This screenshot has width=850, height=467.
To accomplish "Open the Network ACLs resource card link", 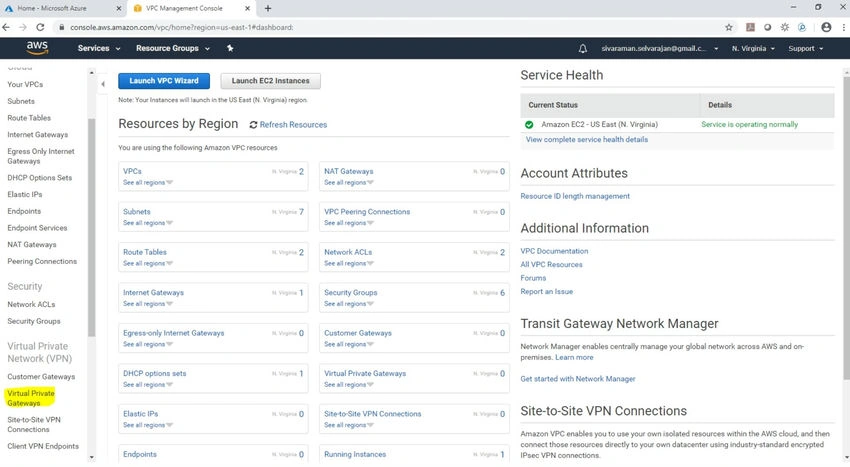I will 348,252.
